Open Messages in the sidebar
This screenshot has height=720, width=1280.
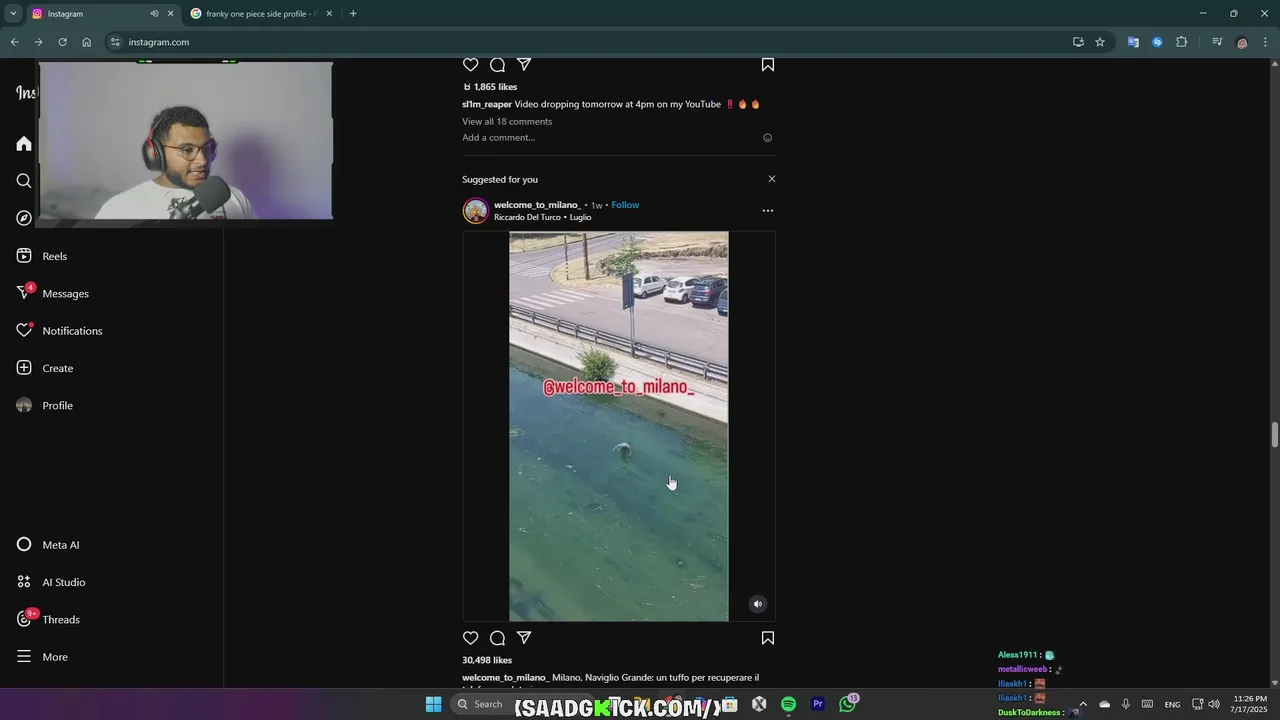[53, 293]
